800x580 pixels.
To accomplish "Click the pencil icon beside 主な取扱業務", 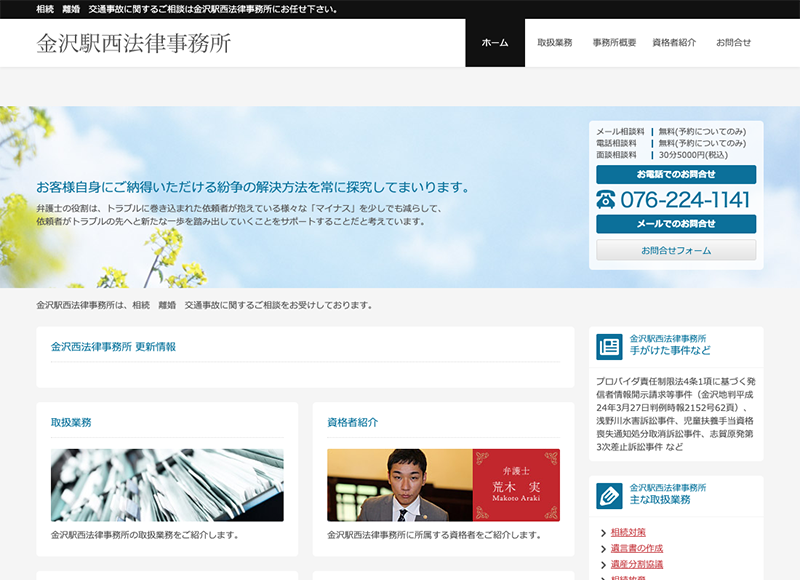I will [x=609, y=496].
